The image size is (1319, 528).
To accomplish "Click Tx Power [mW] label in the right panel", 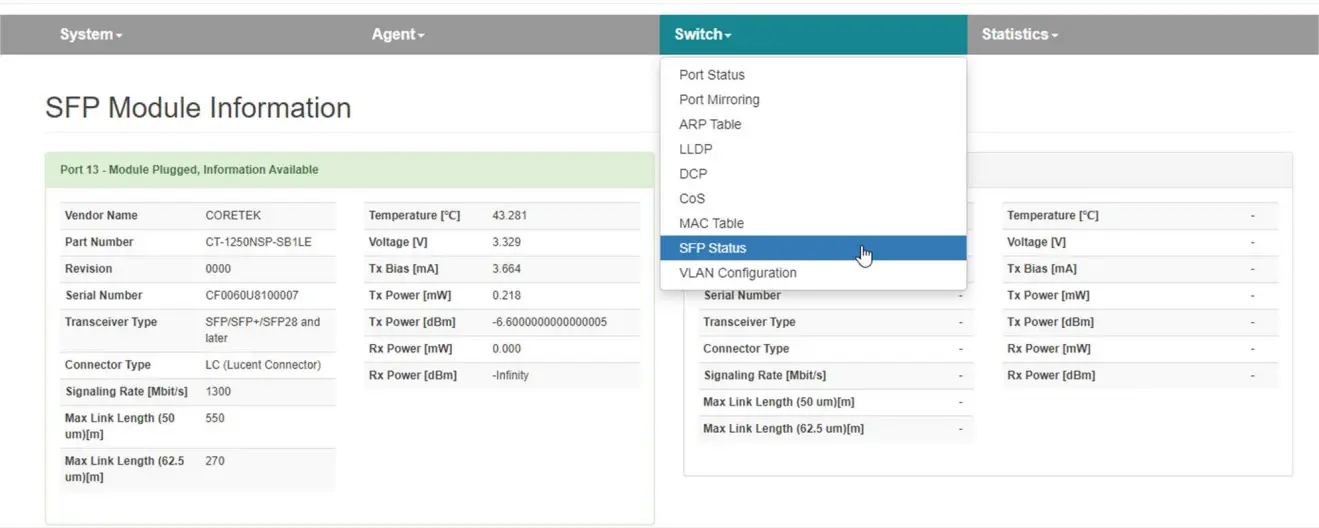I will [x=1048, y=295].
